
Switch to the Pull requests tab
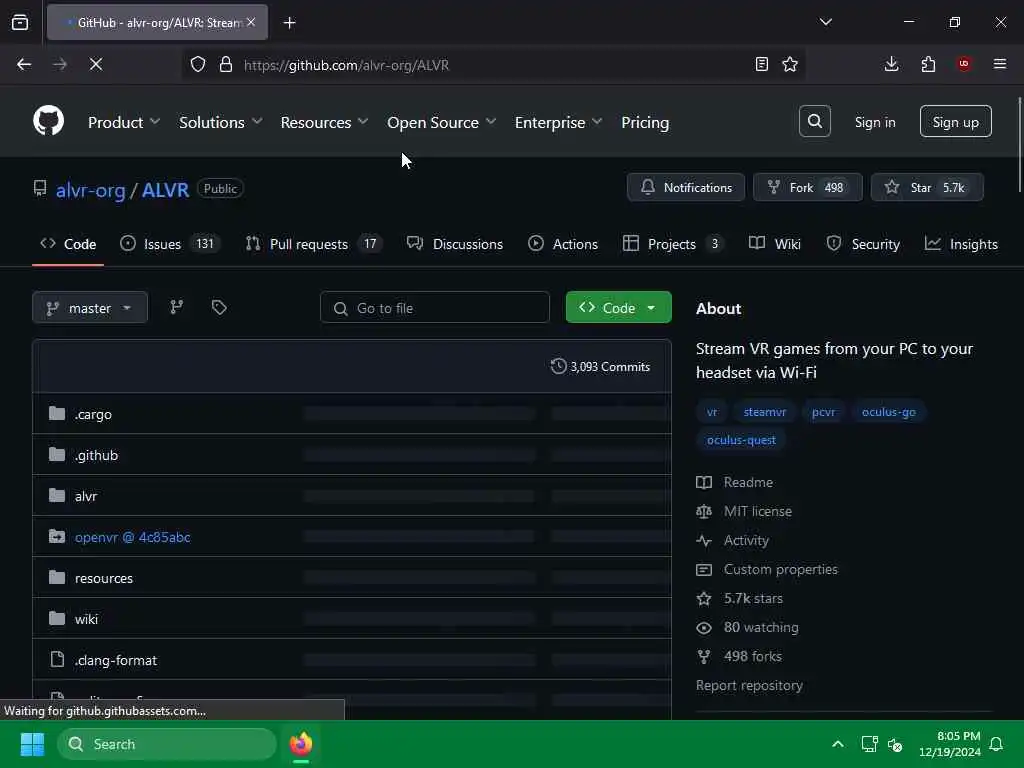(313, 244)
